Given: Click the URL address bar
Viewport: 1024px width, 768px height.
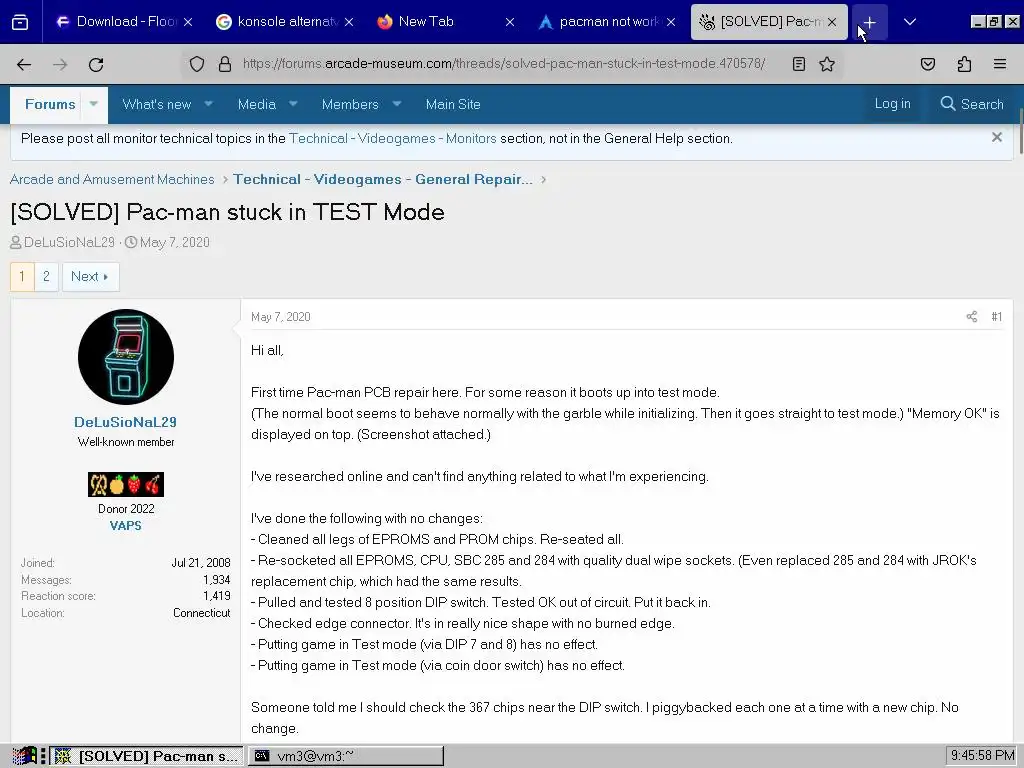Looking at the screenshot, I should click(504, 64).
